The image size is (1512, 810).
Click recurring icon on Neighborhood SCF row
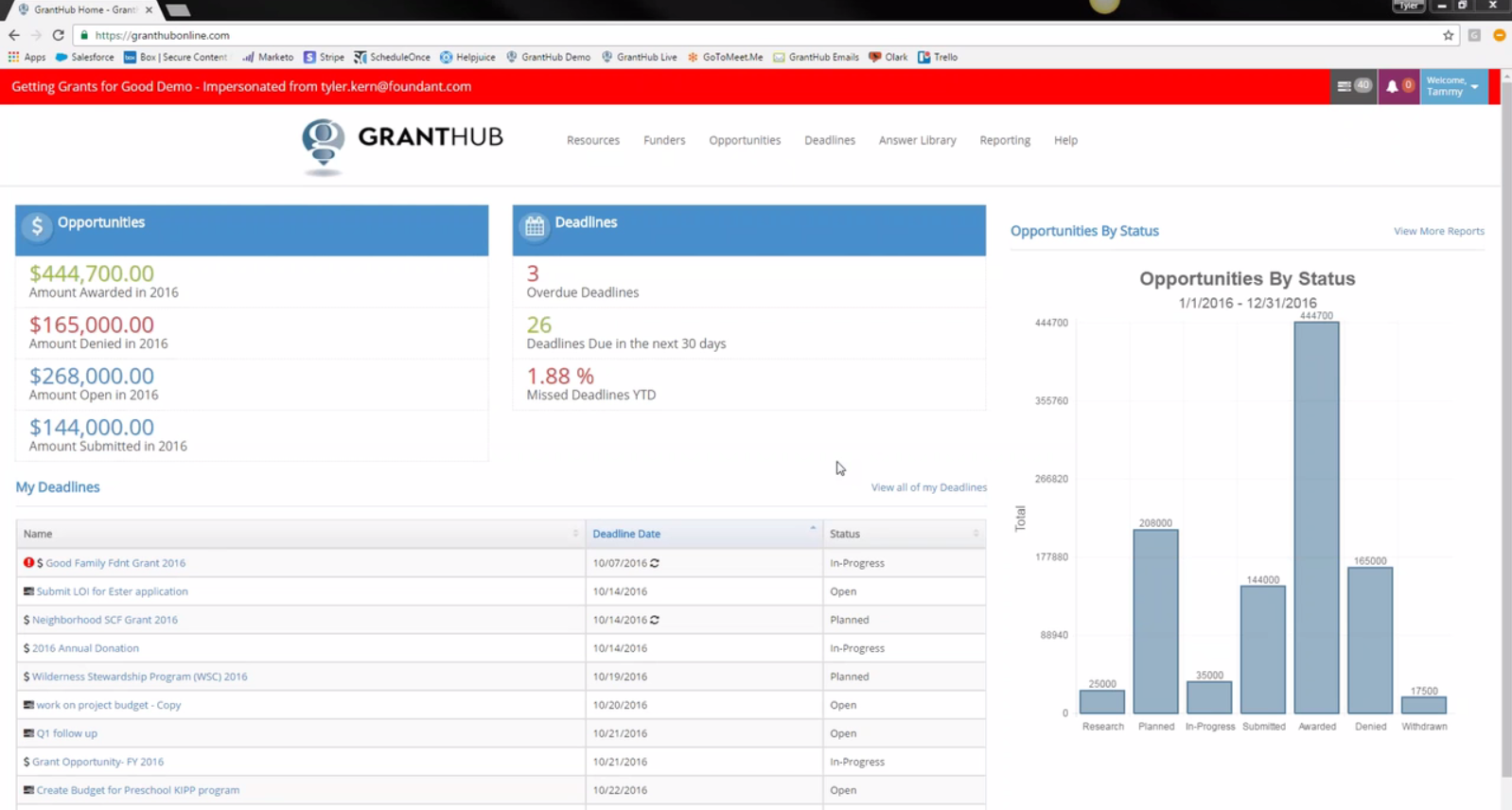(x=655, y=620)
